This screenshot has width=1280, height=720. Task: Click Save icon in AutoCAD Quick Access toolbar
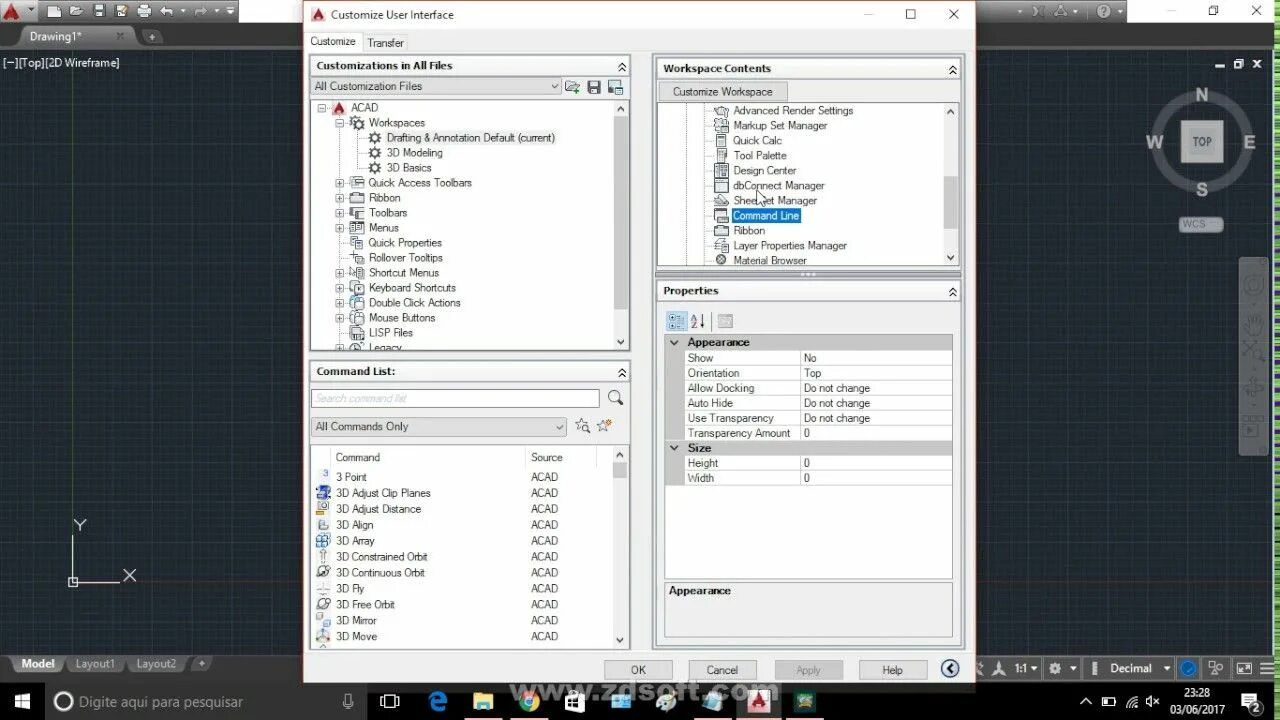click(98, 12)
